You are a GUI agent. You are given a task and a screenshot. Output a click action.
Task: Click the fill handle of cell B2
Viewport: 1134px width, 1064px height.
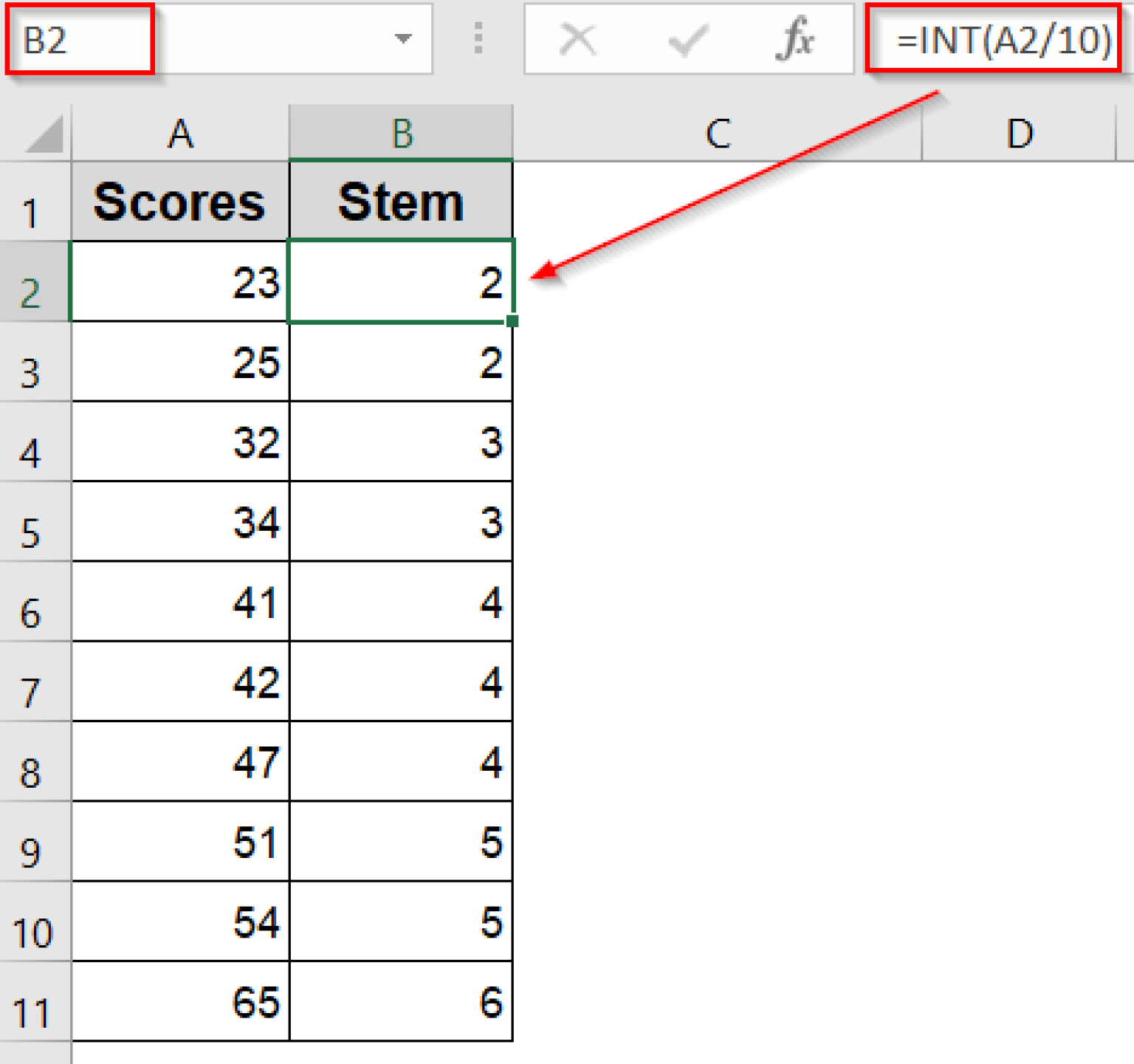pyautogui.click(x=512, y=320)
